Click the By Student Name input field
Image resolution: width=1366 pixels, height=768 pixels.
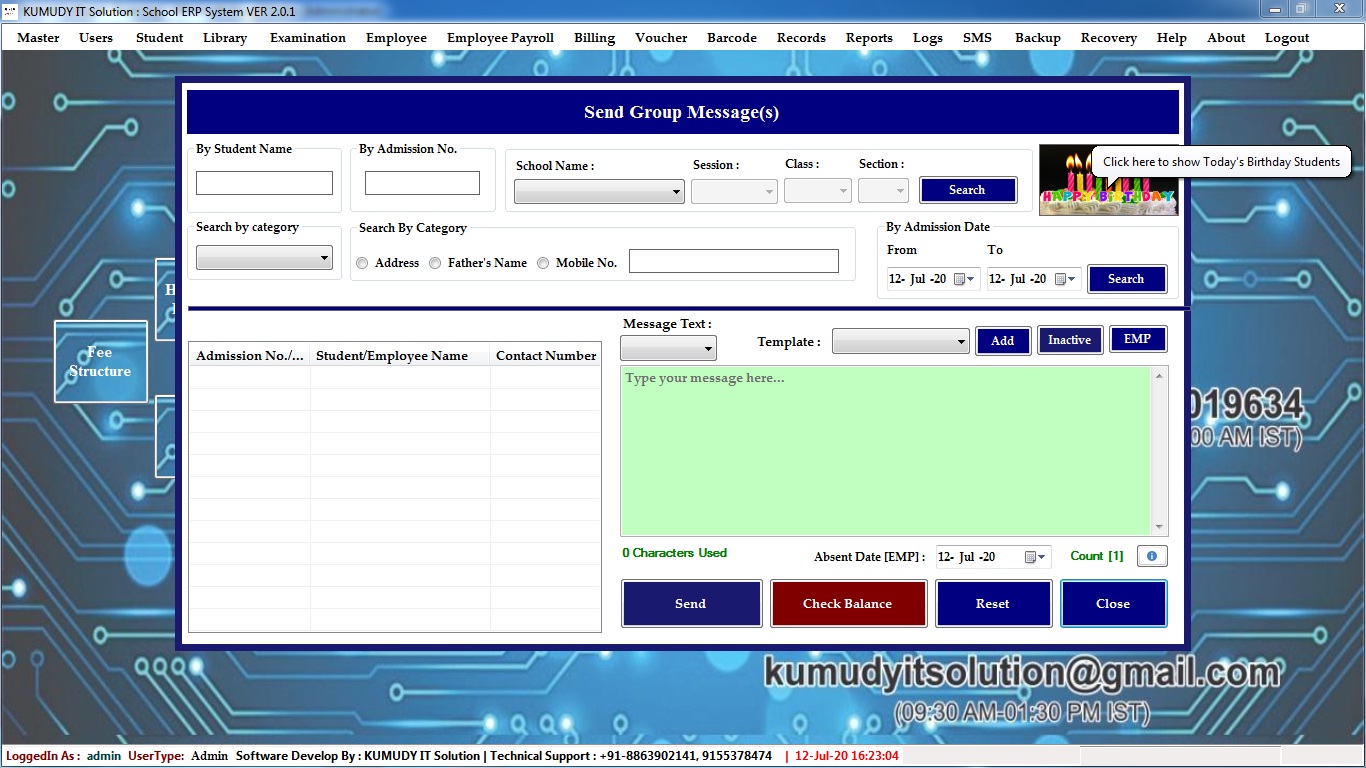pos(264,183)
